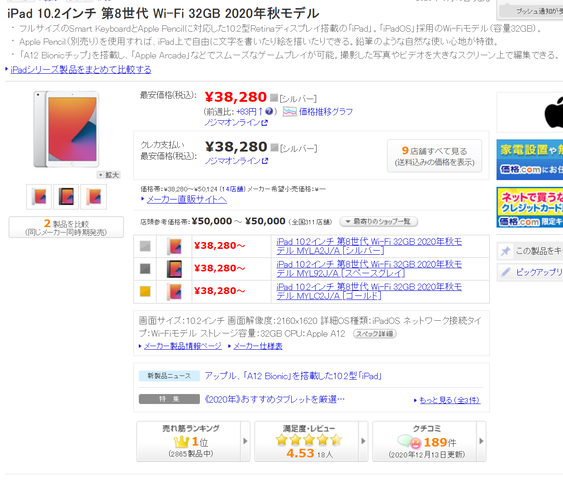Image resolution: width=563 pixels, height=480 pixels.
Task: Open メーカー製品情報ページ link
Action: [183, 346]
